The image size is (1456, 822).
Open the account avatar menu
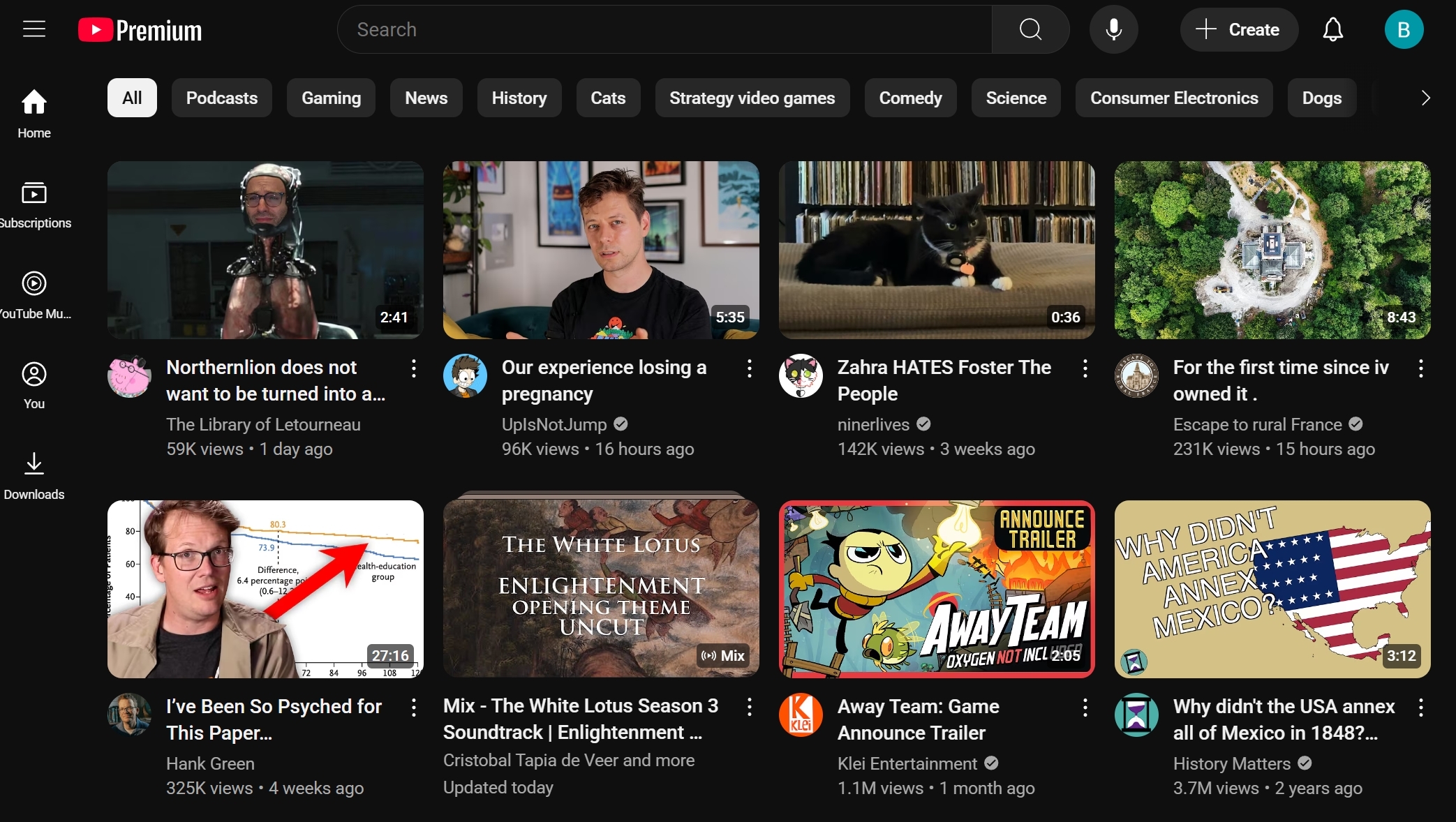(1404, 29)
